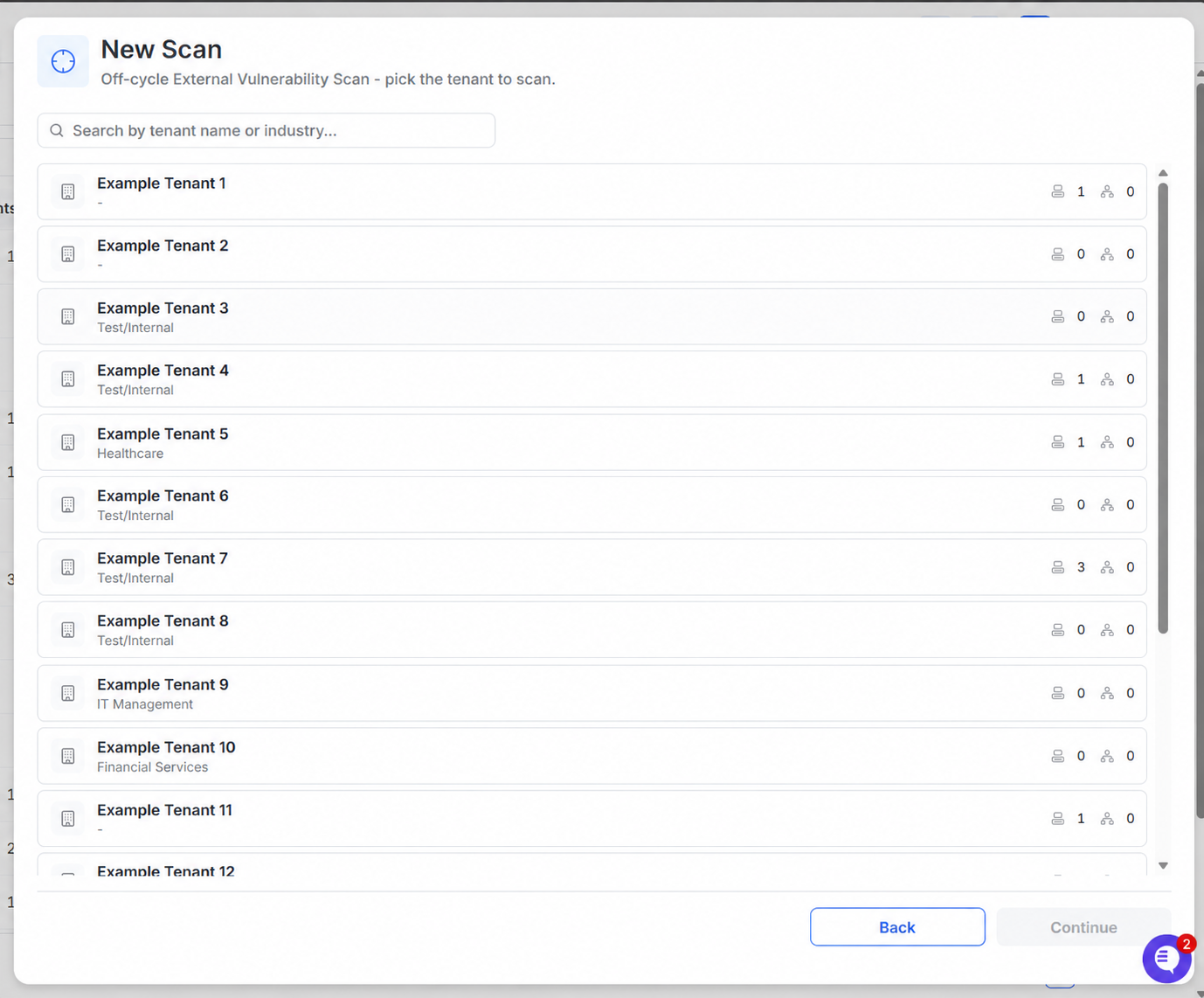
Task: Click the Healthcare industry label
Action: [130, 454]
